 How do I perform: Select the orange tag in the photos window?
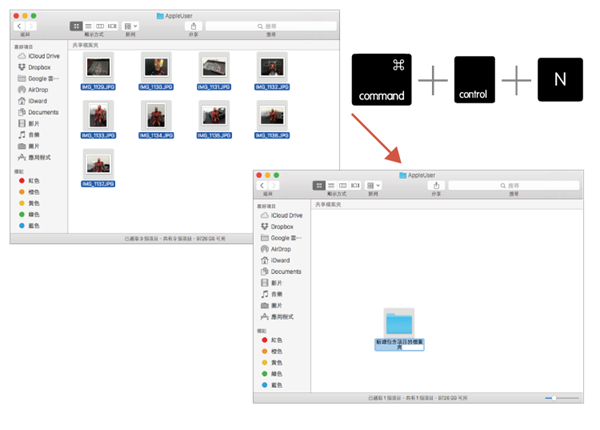coord(29,192)
